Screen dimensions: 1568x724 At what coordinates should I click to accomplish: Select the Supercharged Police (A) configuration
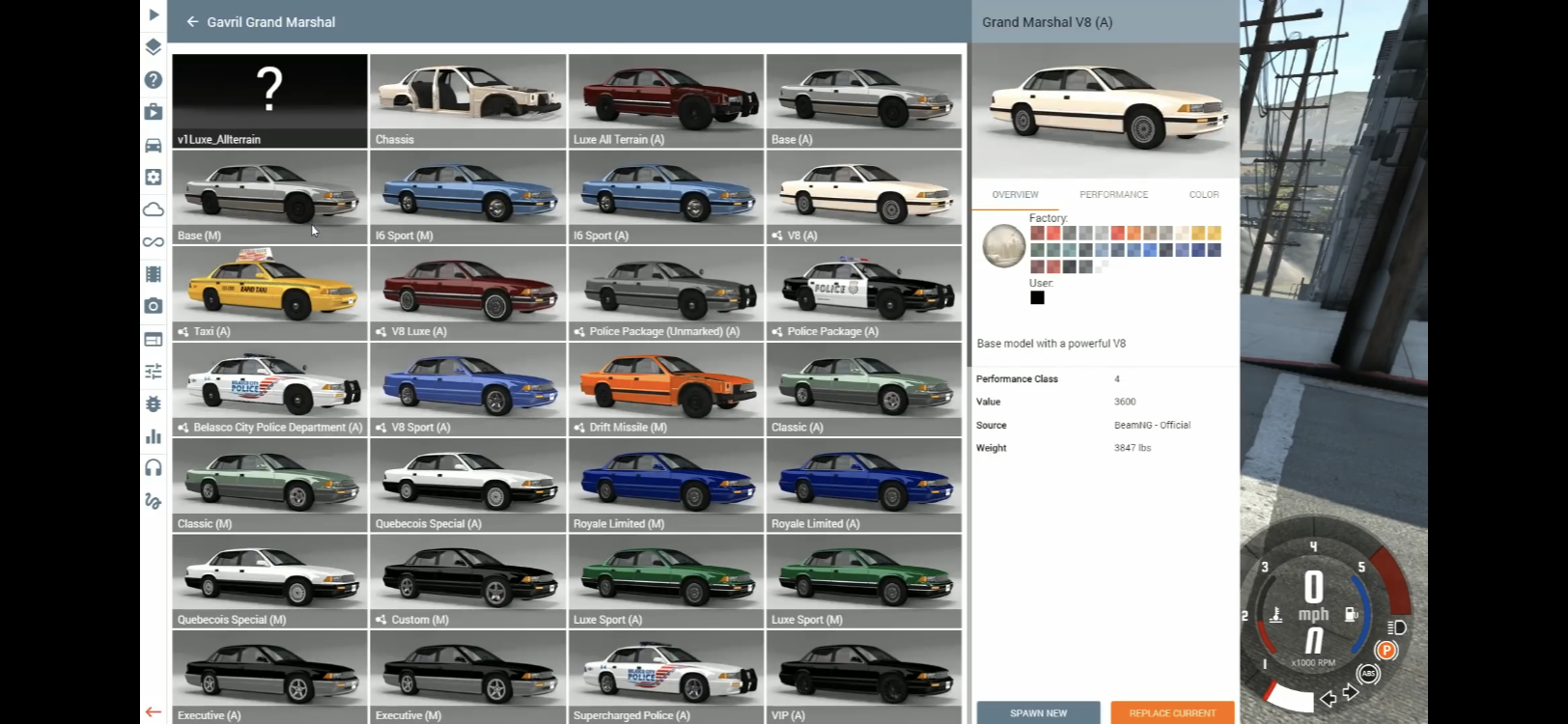pos(666,677)
